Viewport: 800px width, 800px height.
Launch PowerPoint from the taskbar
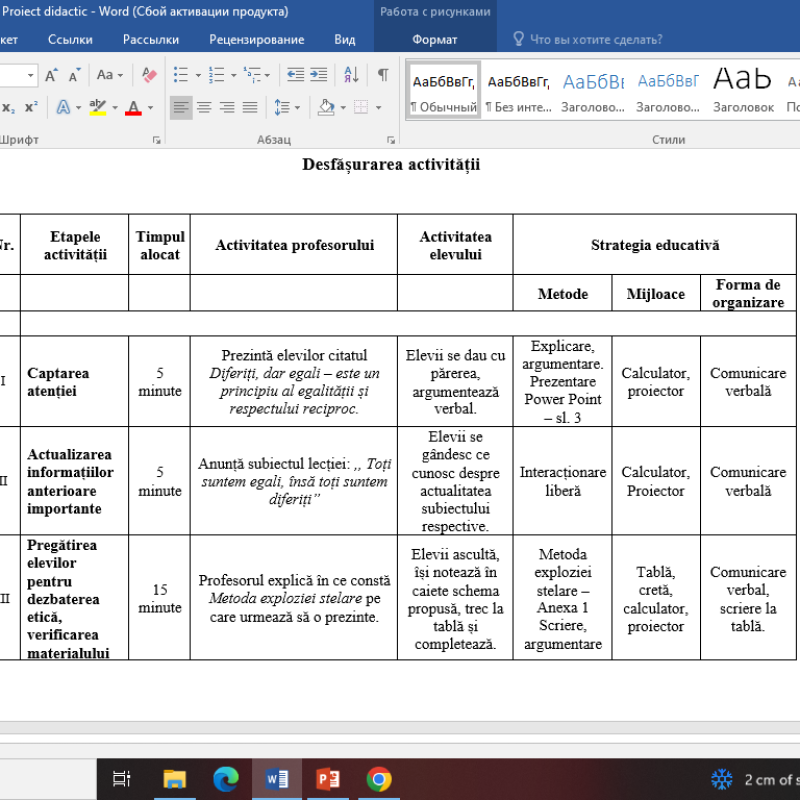pyautogui.click(x=325, y=779)
